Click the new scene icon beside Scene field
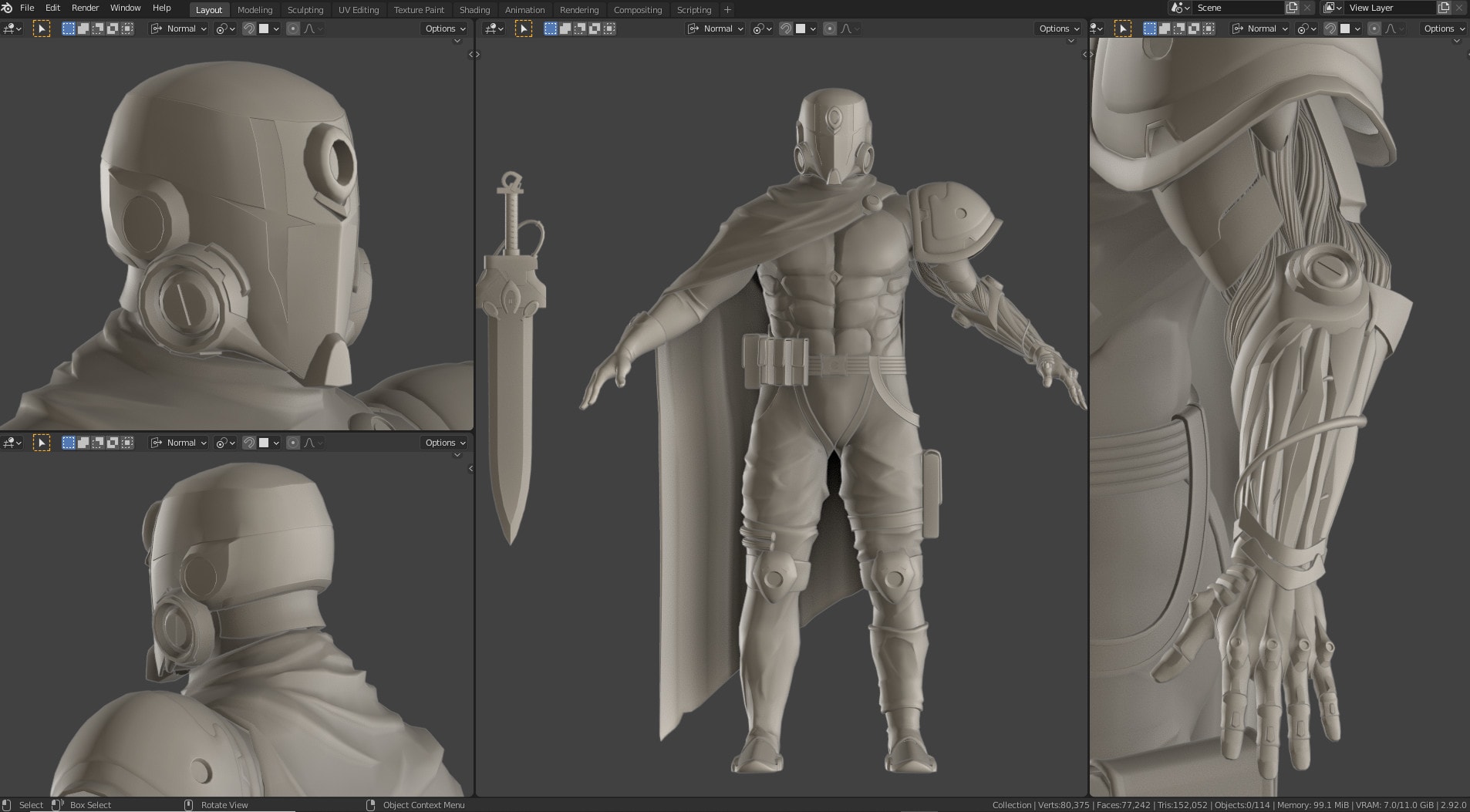Image resolution: width=1470 pixels, height=812 pixels. pos(1292,8)
